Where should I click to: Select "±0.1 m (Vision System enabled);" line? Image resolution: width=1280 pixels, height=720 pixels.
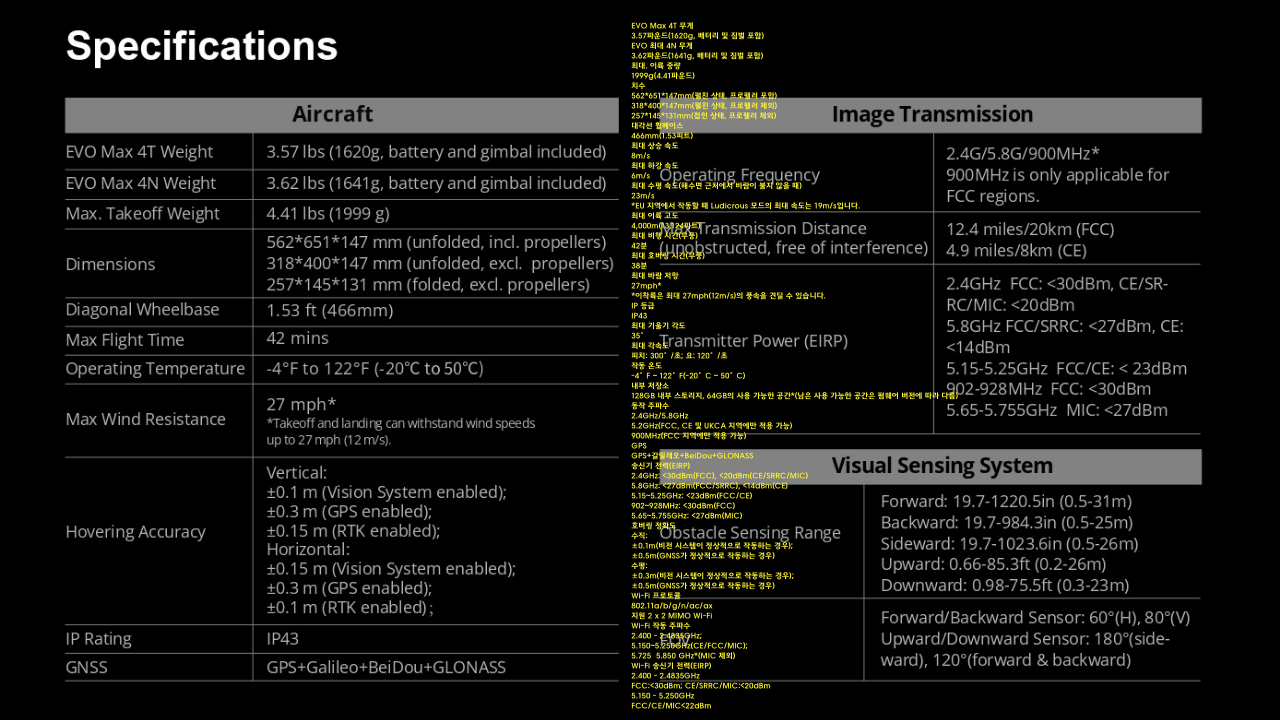387,492
